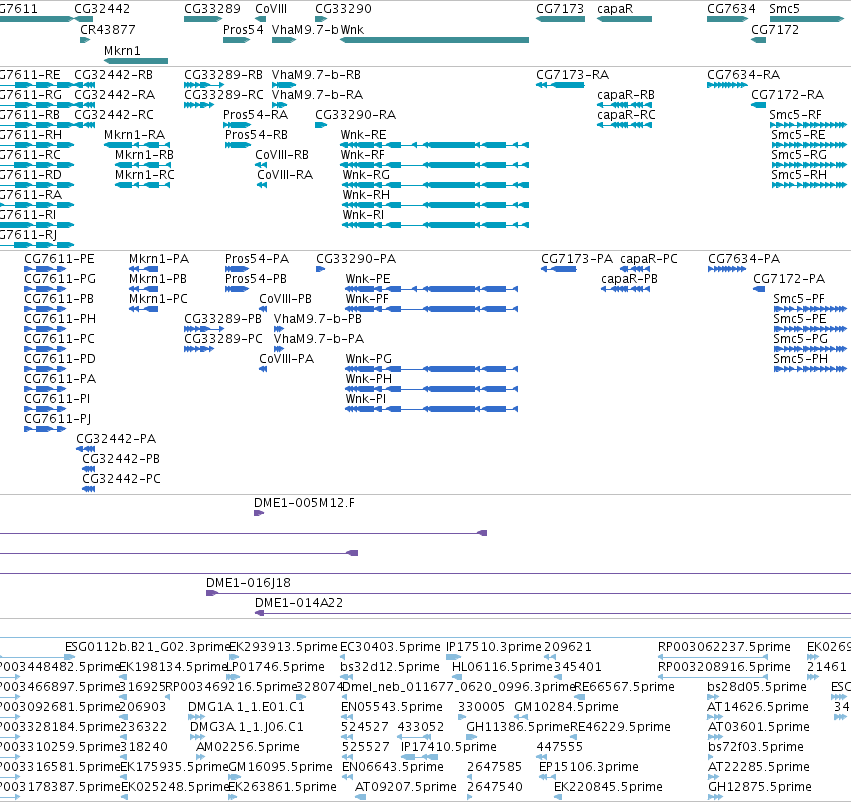Click transcript Mkrn1-RC
This screenshot has height=802, width=851.
click(145, 175)
